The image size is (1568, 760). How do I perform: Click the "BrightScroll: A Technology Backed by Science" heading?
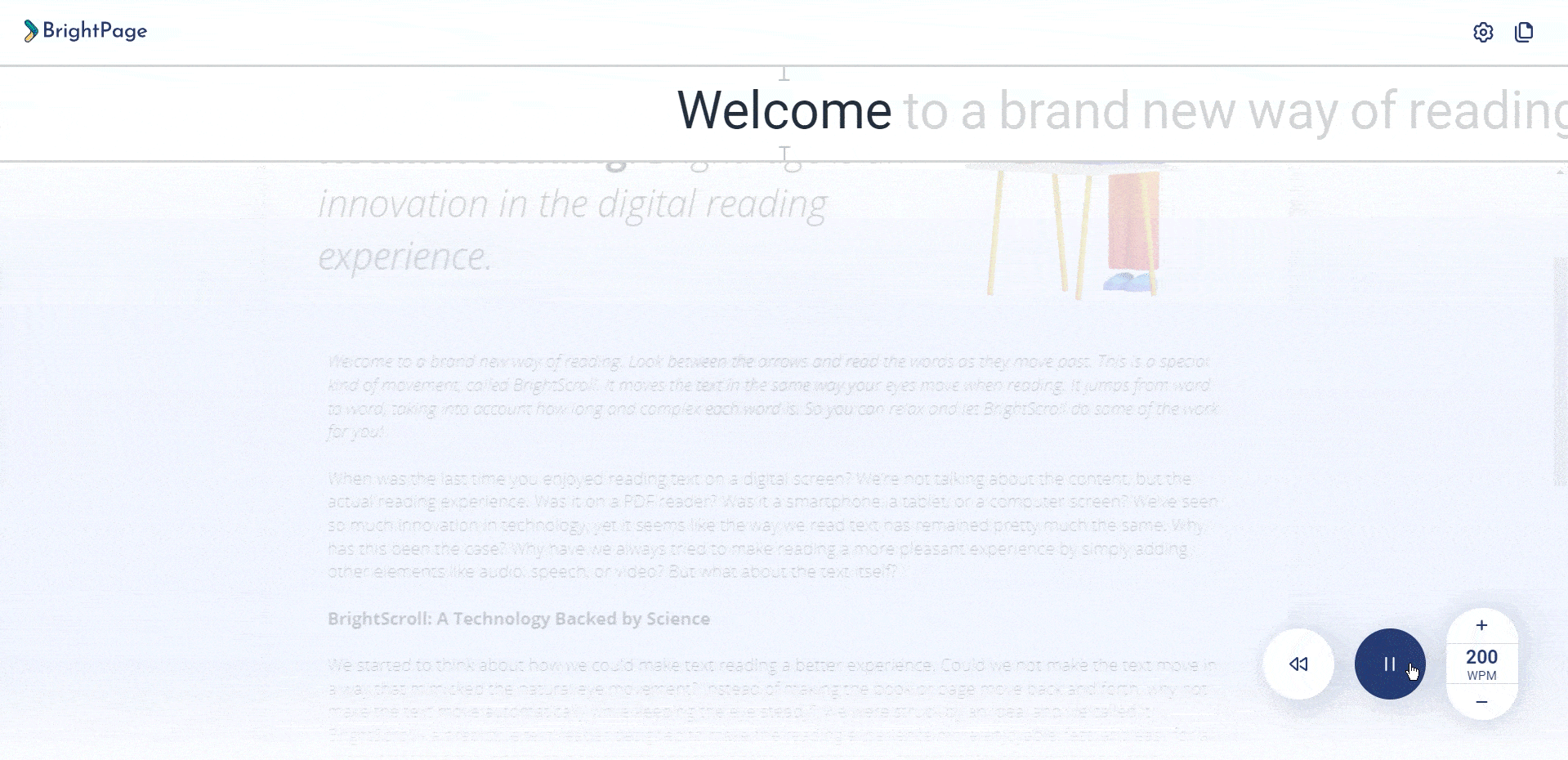click(518, 619)
